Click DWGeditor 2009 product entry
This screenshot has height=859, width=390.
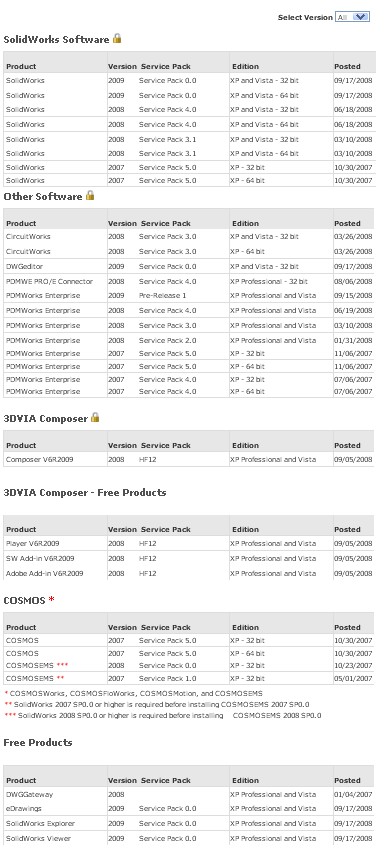tap(24, 266)
